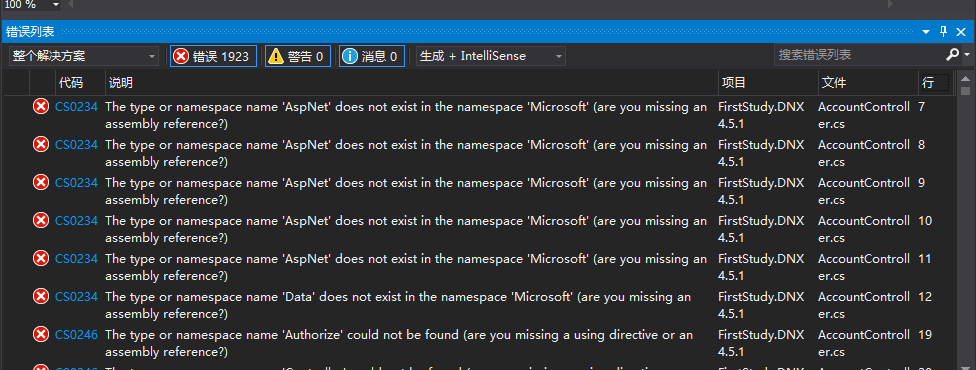Click the error icon on line 7 row

(x=41, y=107)
